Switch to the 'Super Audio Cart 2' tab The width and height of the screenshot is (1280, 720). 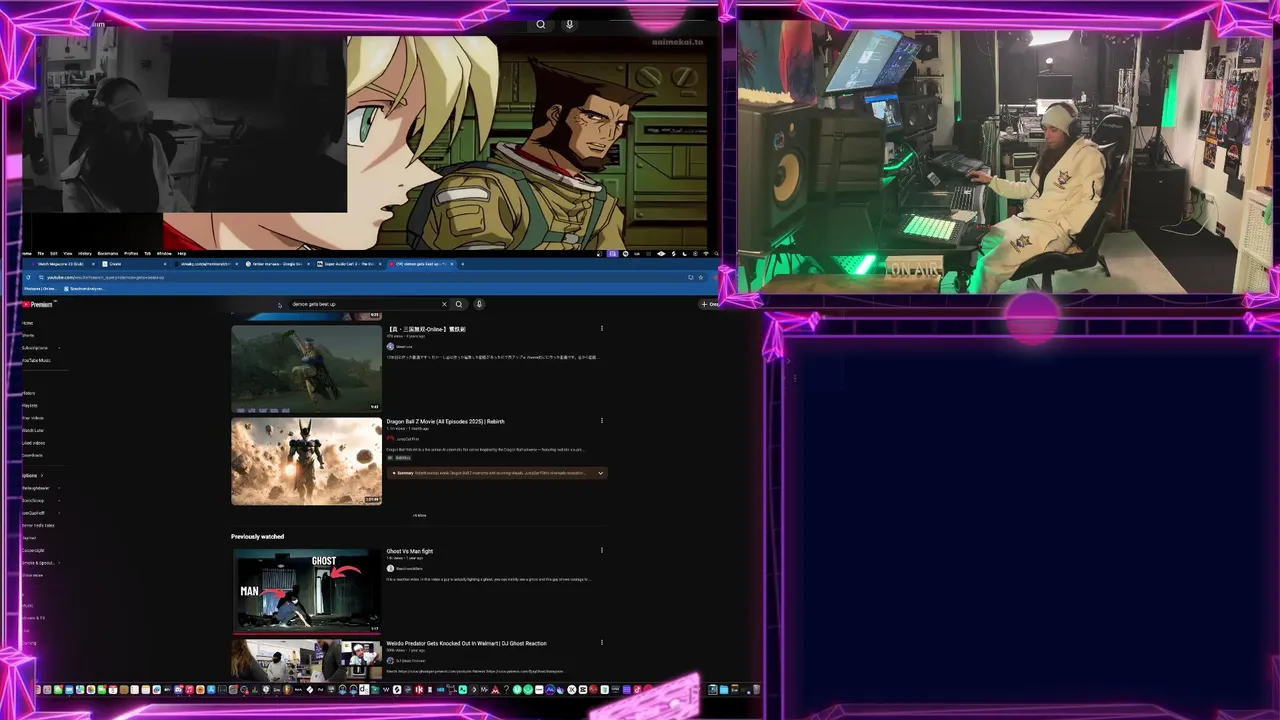pos(349,264)
